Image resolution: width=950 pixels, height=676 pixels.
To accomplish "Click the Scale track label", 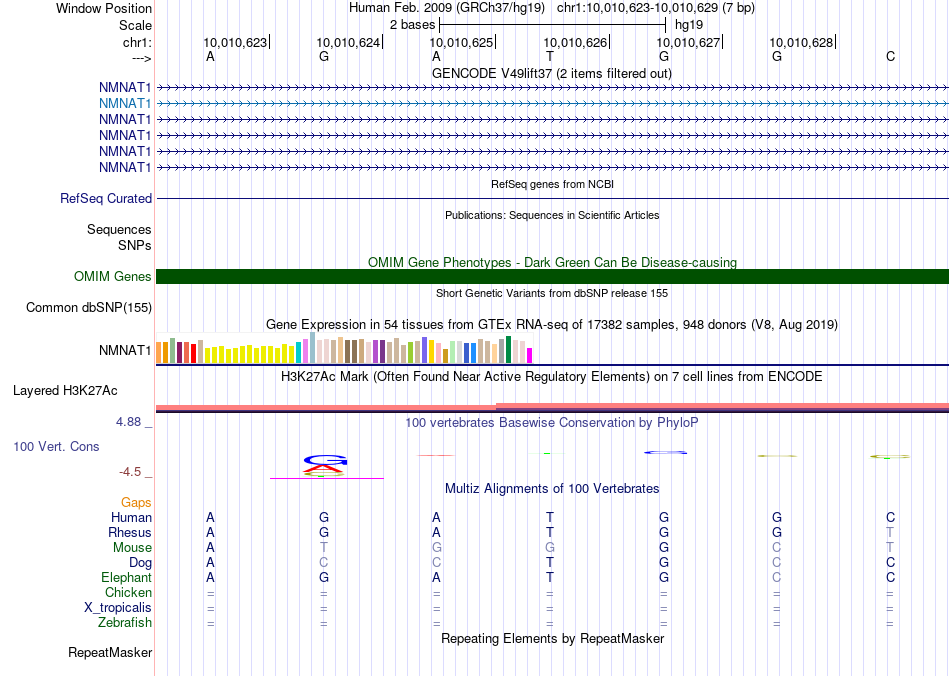I will (x=135, y=25).
